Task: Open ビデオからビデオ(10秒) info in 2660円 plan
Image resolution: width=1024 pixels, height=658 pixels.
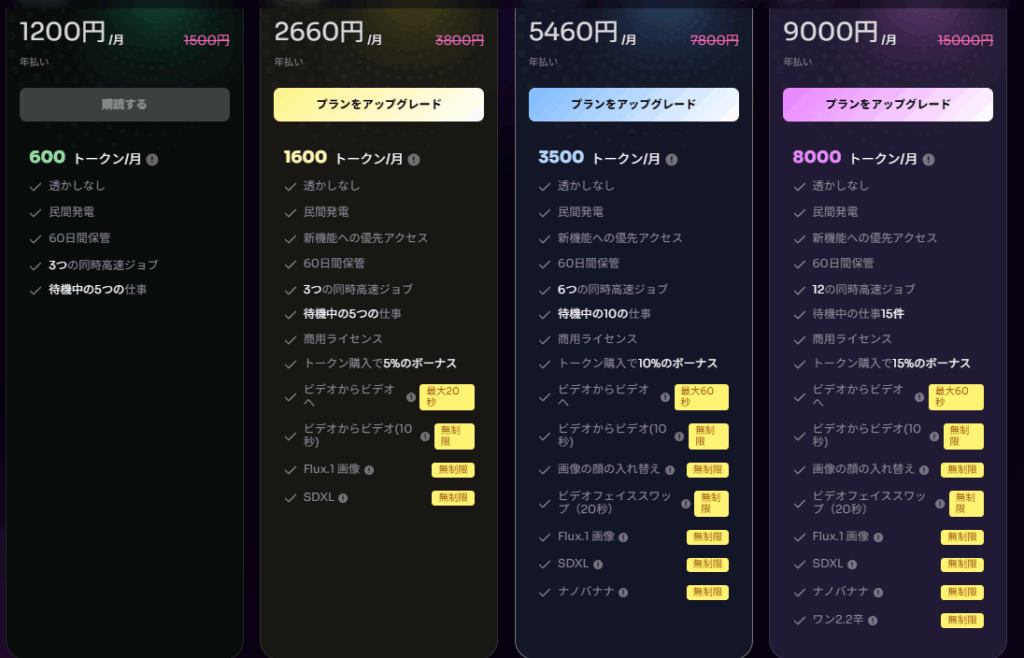Action: (x=425, y=437)
